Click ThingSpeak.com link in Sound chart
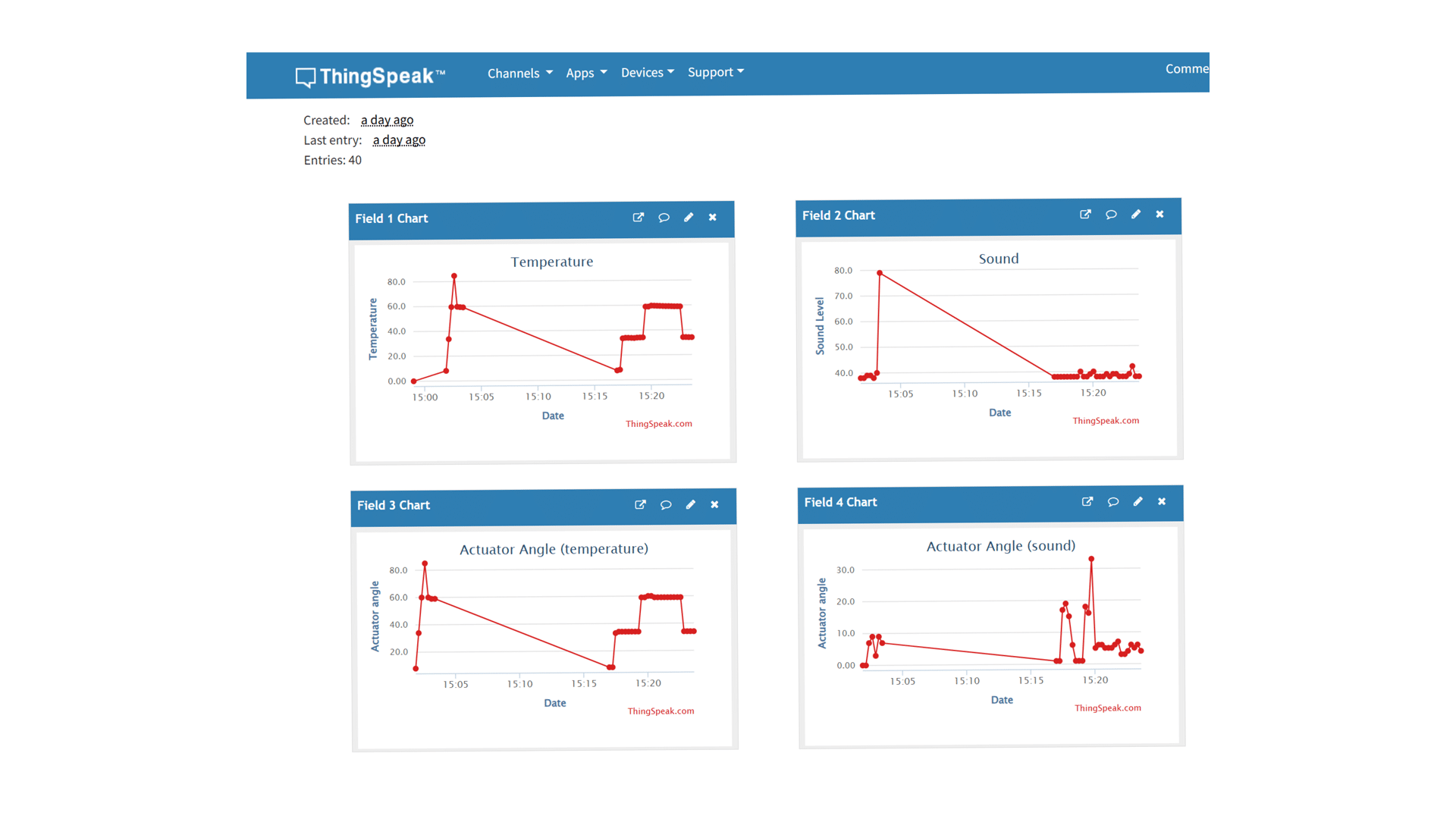 (x=1105, y=421)
